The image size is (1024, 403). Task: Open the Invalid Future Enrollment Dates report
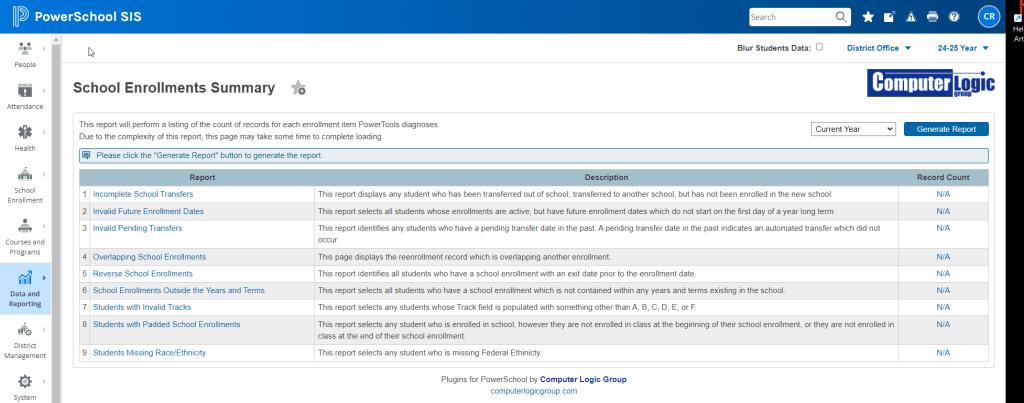(148, 212)
